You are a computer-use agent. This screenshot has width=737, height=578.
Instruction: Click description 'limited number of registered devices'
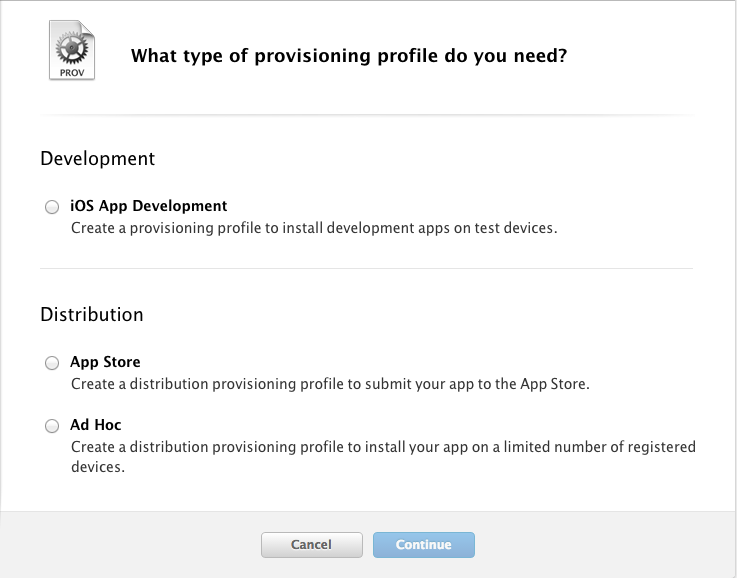pos(383,456)
